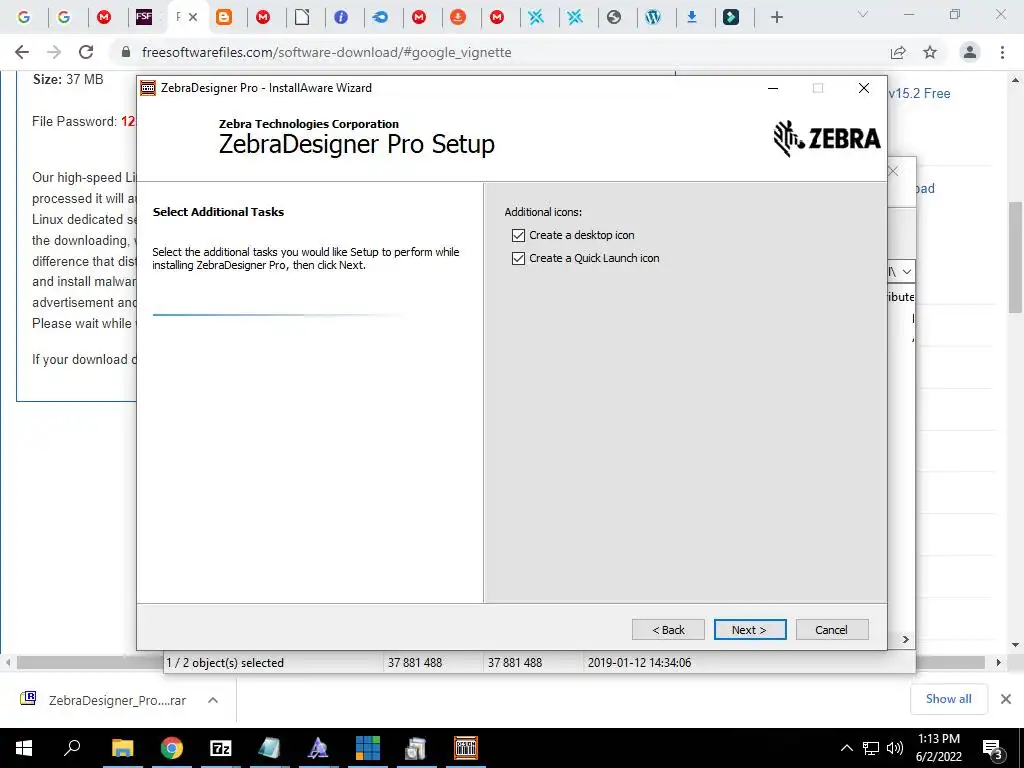Minimize the ZebraDesigner setup wizard
Viewport: 1024px width, 768px height.
click(773, 88)
